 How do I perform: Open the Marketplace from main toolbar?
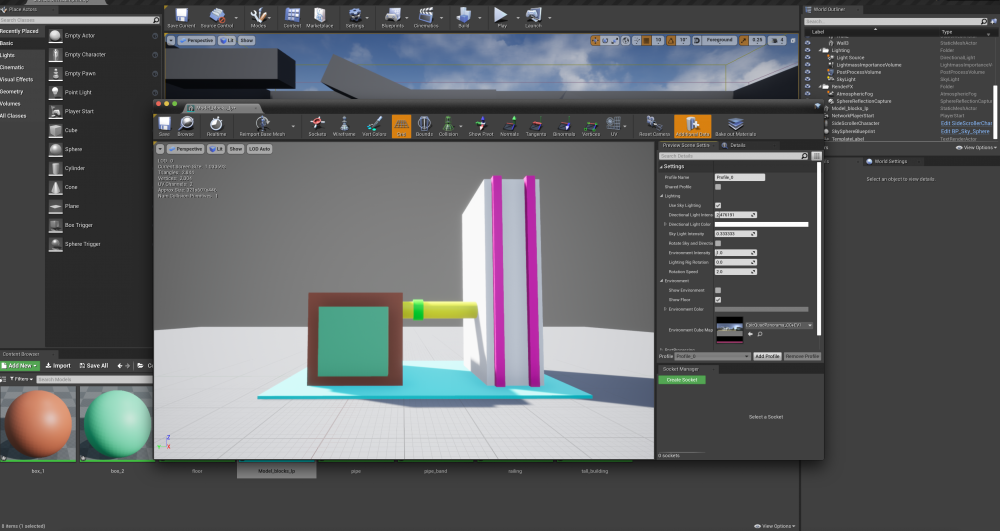319,17
